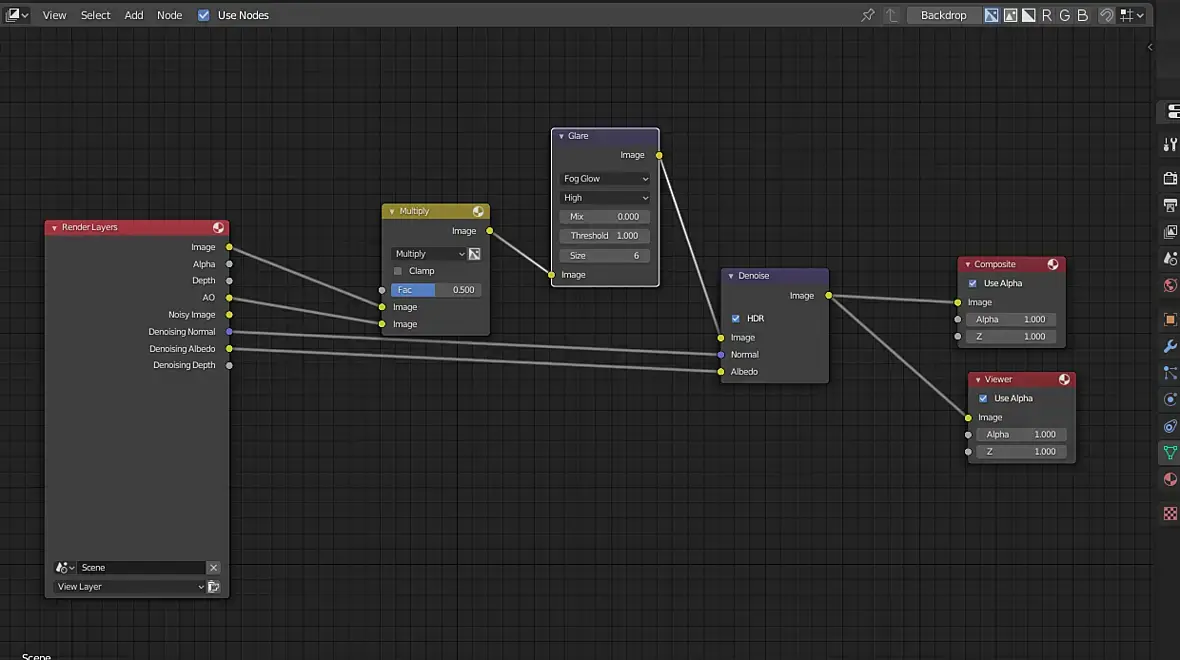
Task: Open the Output properties tab
Action: 1170,205
